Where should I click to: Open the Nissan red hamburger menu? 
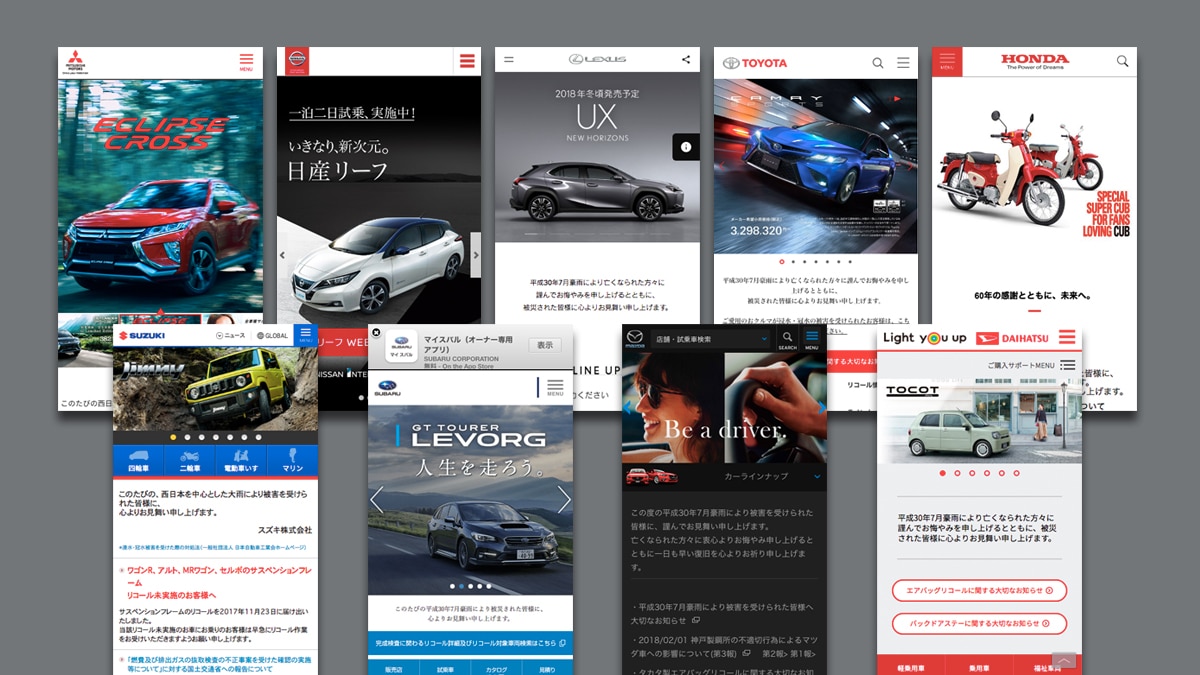pyautogui.click(x=467, y=61)
